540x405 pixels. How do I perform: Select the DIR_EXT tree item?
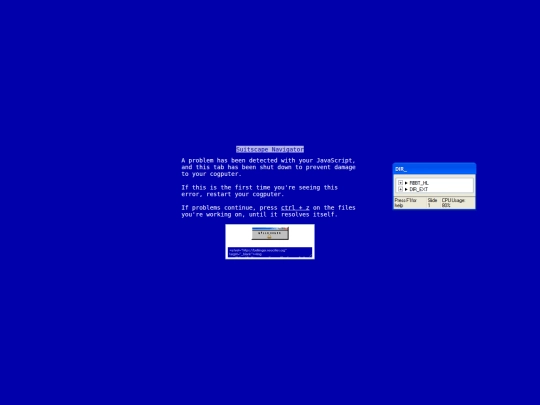[419, 189]
